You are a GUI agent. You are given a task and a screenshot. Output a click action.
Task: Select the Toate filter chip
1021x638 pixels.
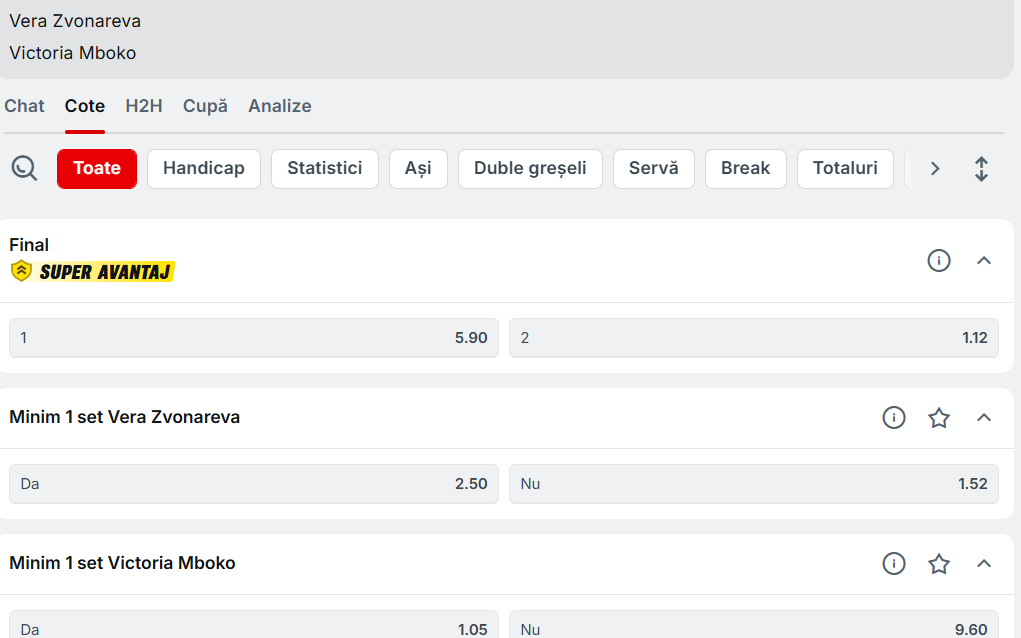click(97, 168)
